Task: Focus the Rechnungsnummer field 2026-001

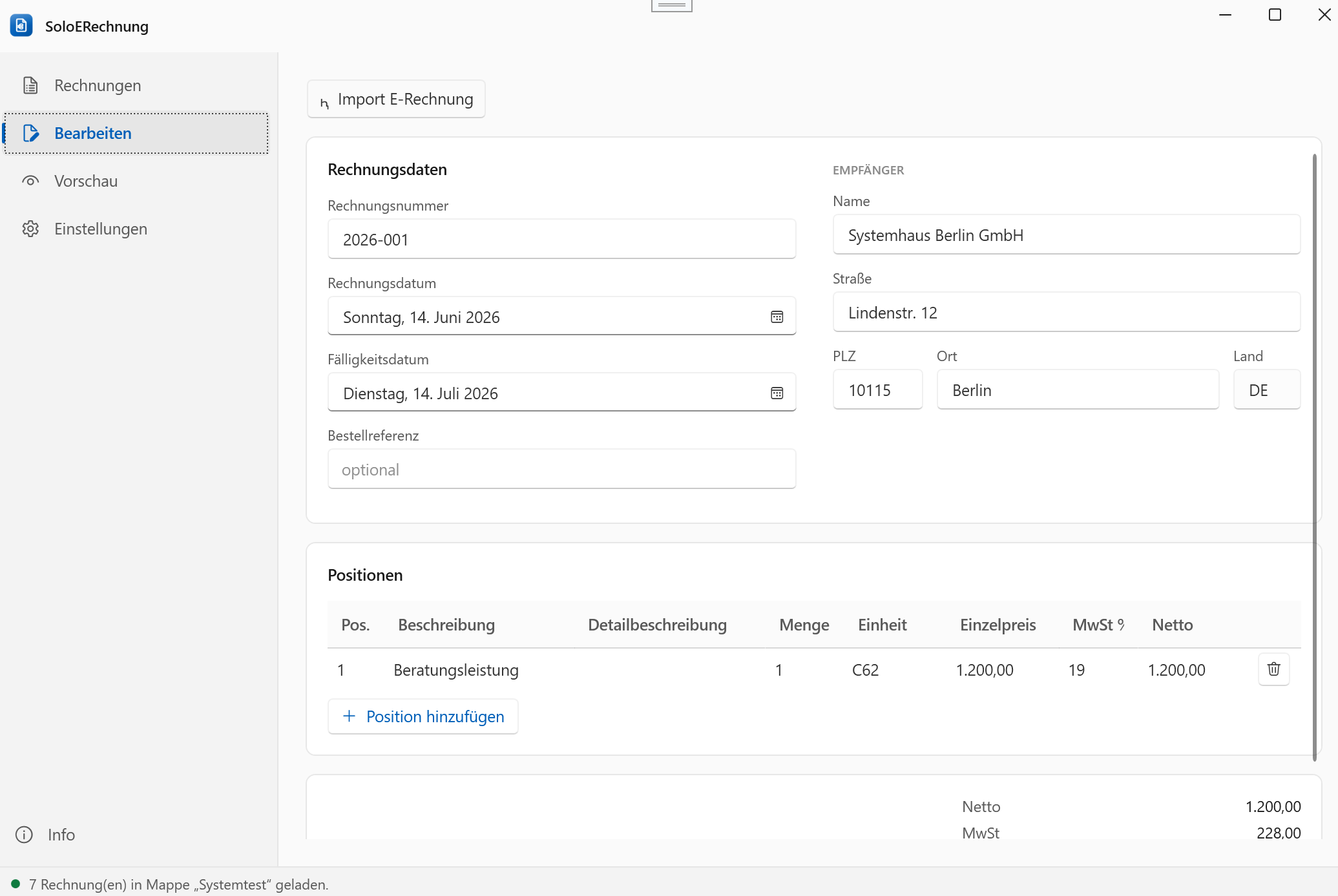Action: (561, 239)
